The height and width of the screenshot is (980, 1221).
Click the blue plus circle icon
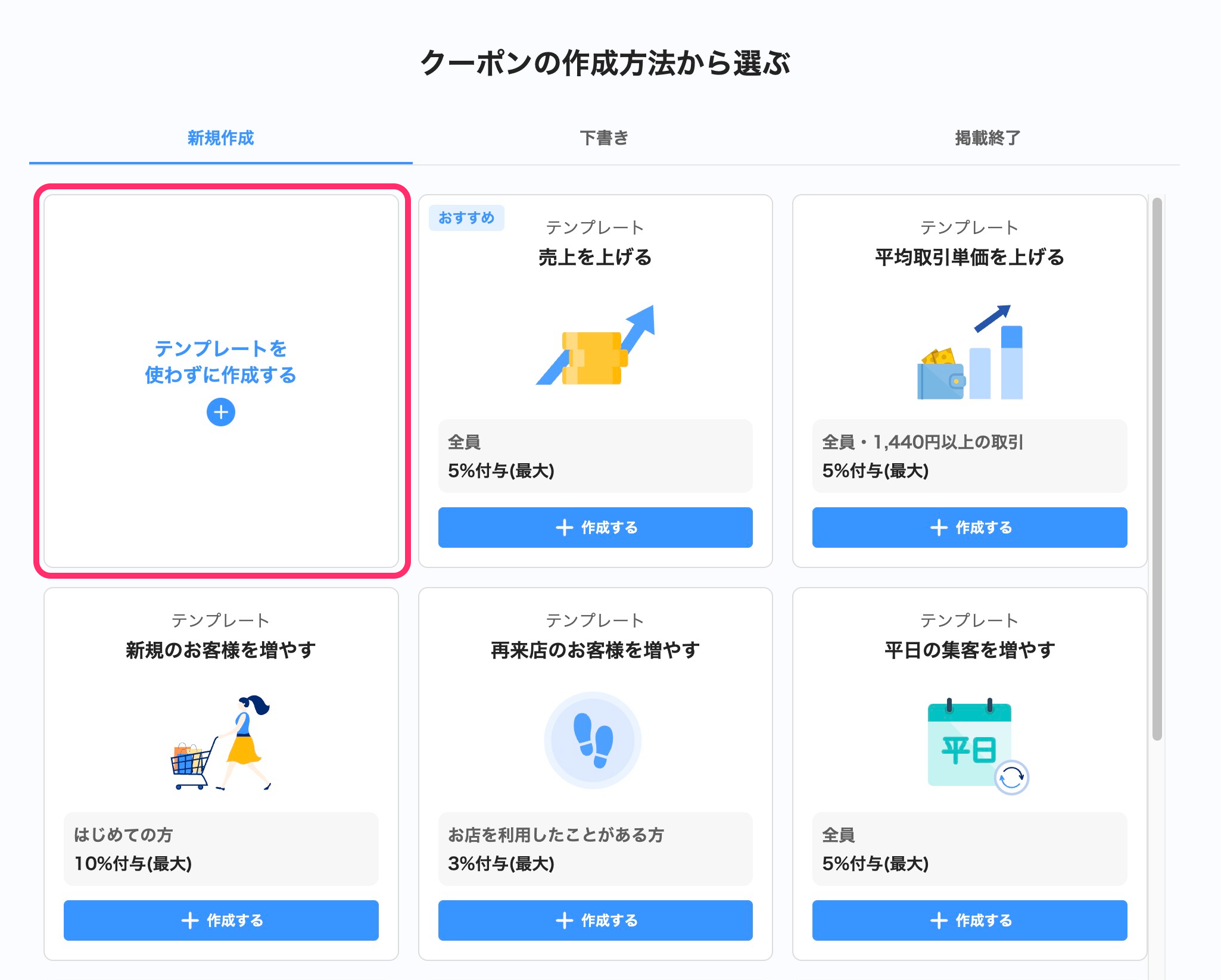[220, 412]
